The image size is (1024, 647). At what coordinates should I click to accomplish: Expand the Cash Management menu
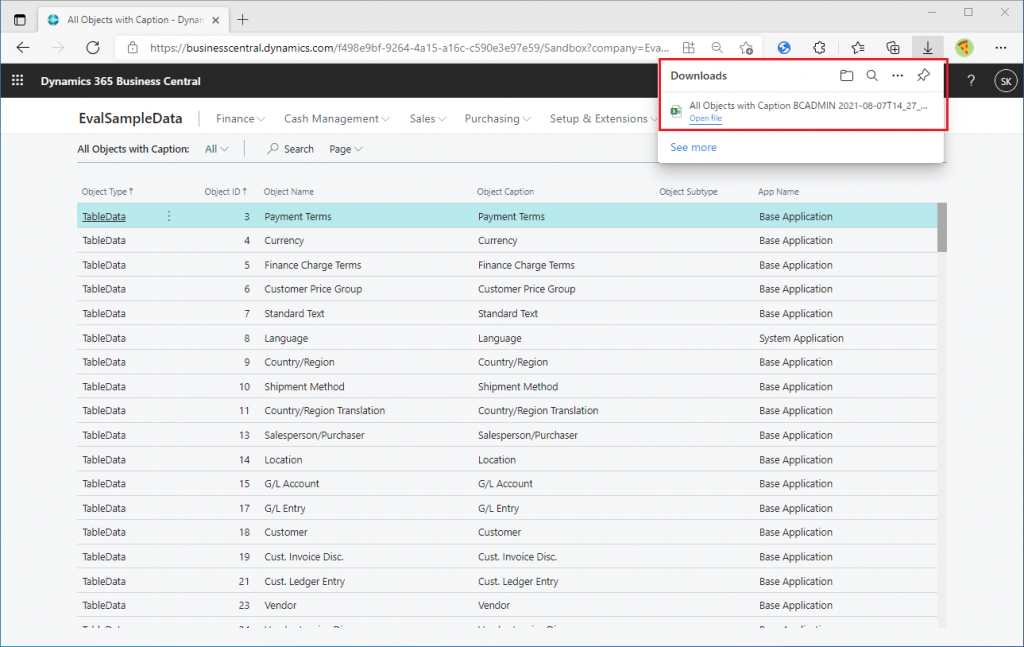(x=336, y=119)
